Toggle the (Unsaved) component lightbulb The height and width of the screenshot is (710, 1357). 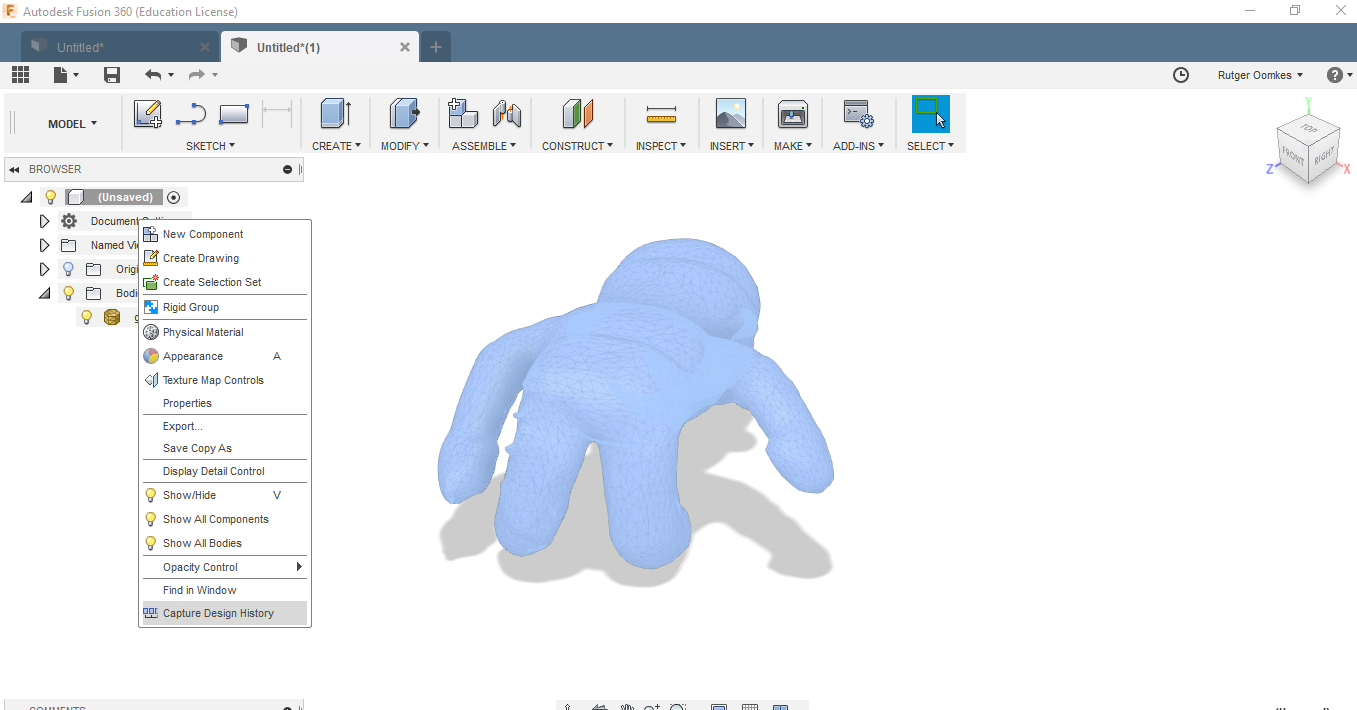[x=50, y=197]
